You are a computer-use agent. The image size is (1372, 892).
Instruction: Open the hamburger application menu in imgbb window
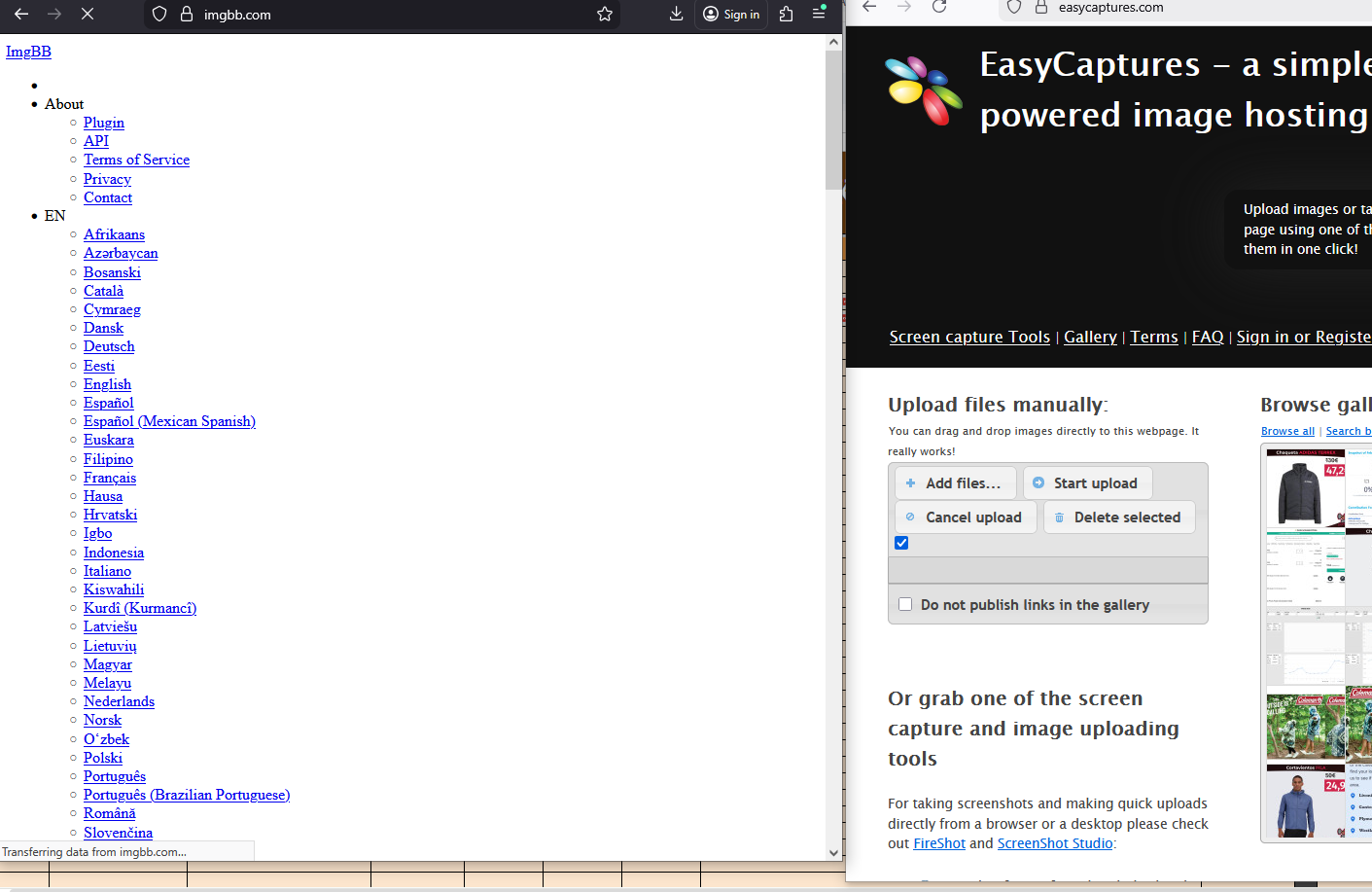819,14
